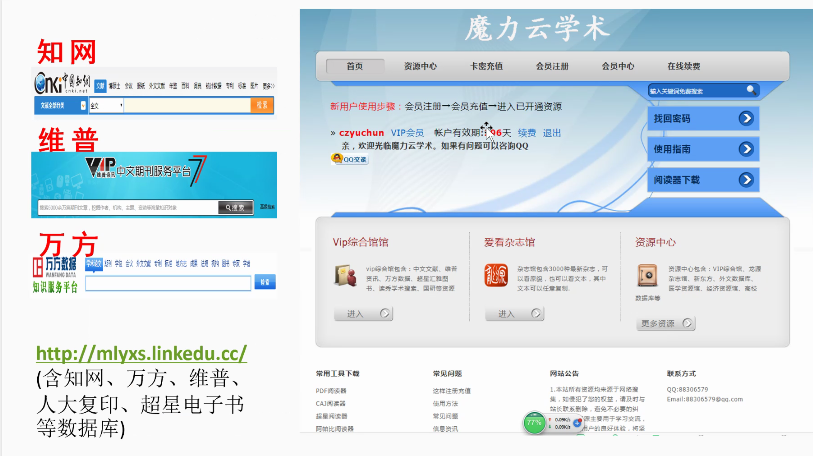The width and height of the screenshot is (813, 456).
Task: Click the CNKI logo under 知网
Action: click(62, 83)
